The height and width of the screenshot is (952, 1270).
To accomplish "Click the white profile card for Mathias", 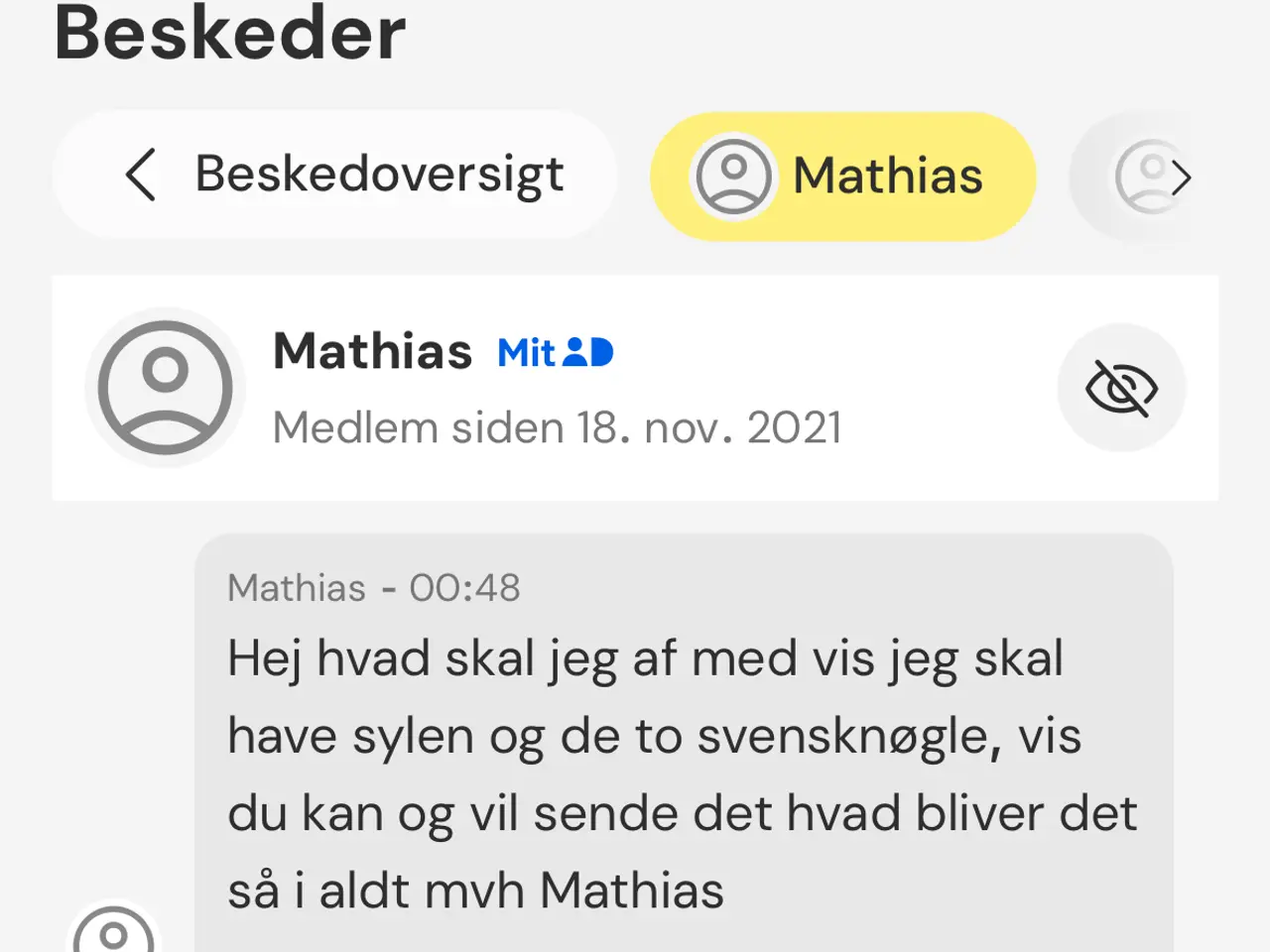I will [635, 388].
